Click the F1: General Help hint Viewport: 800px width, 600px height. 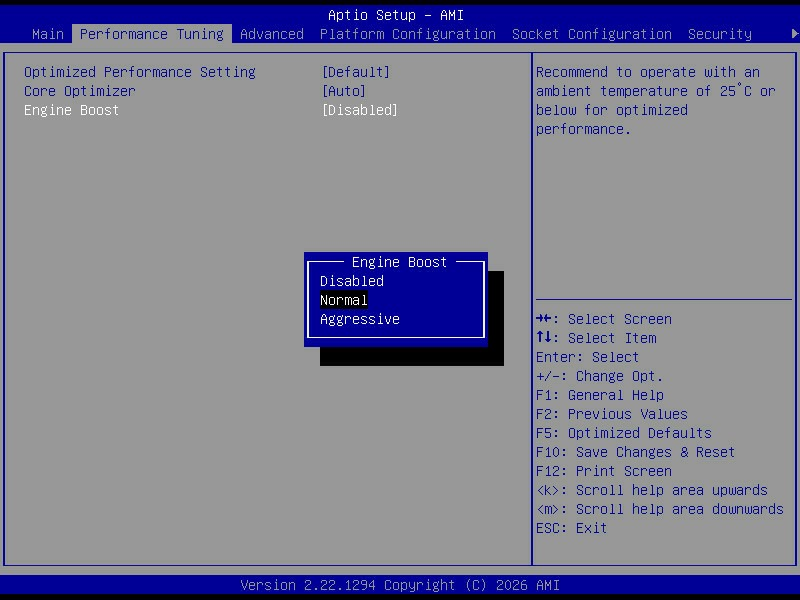[599, 395]
